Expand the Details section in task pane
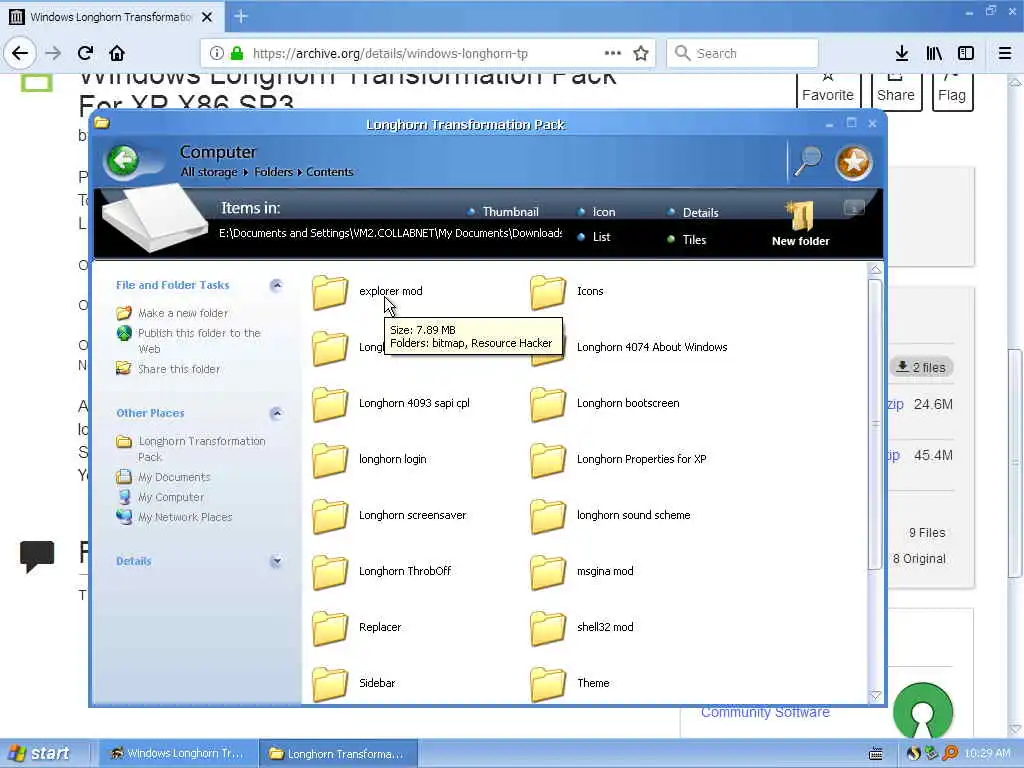The height and width of the screenshot is (768, 1024). (x=276, y=561)
